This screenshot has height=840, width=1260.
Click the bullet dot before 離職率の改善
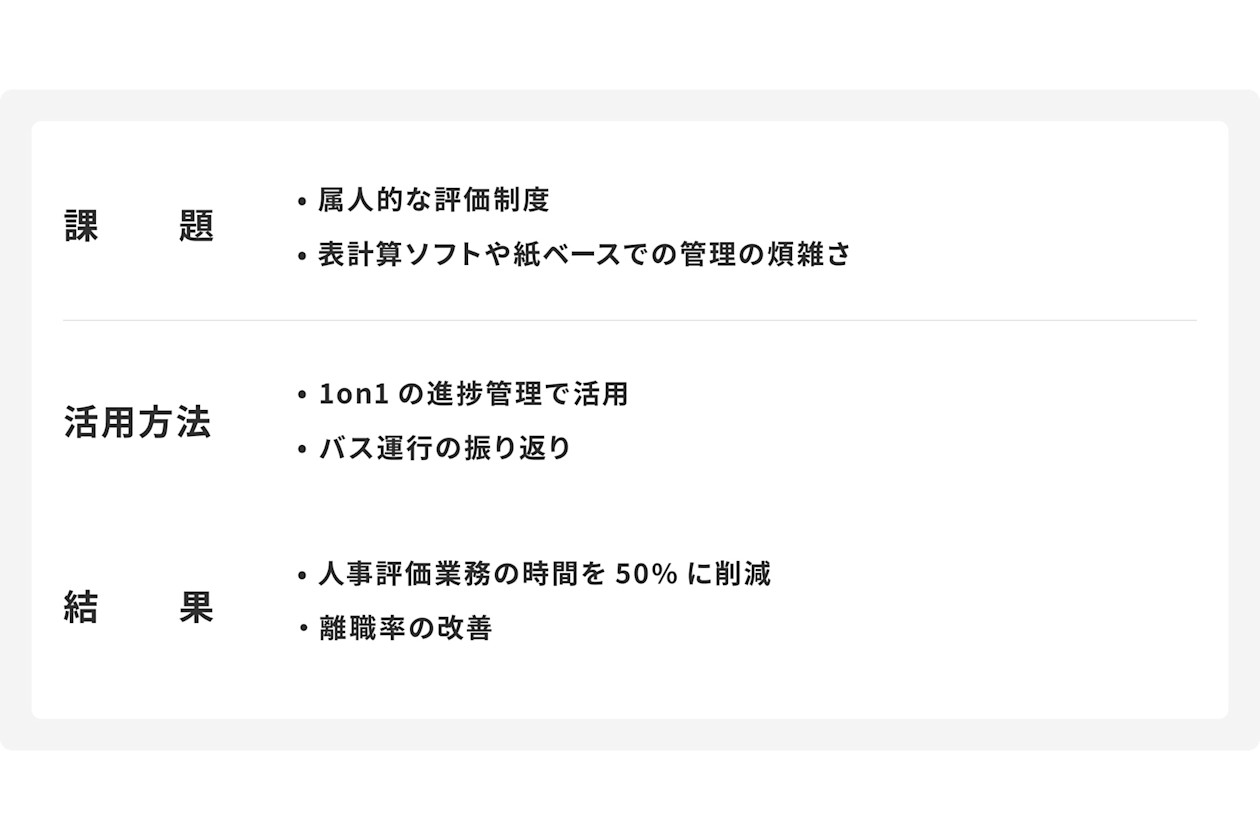(302, 631)
